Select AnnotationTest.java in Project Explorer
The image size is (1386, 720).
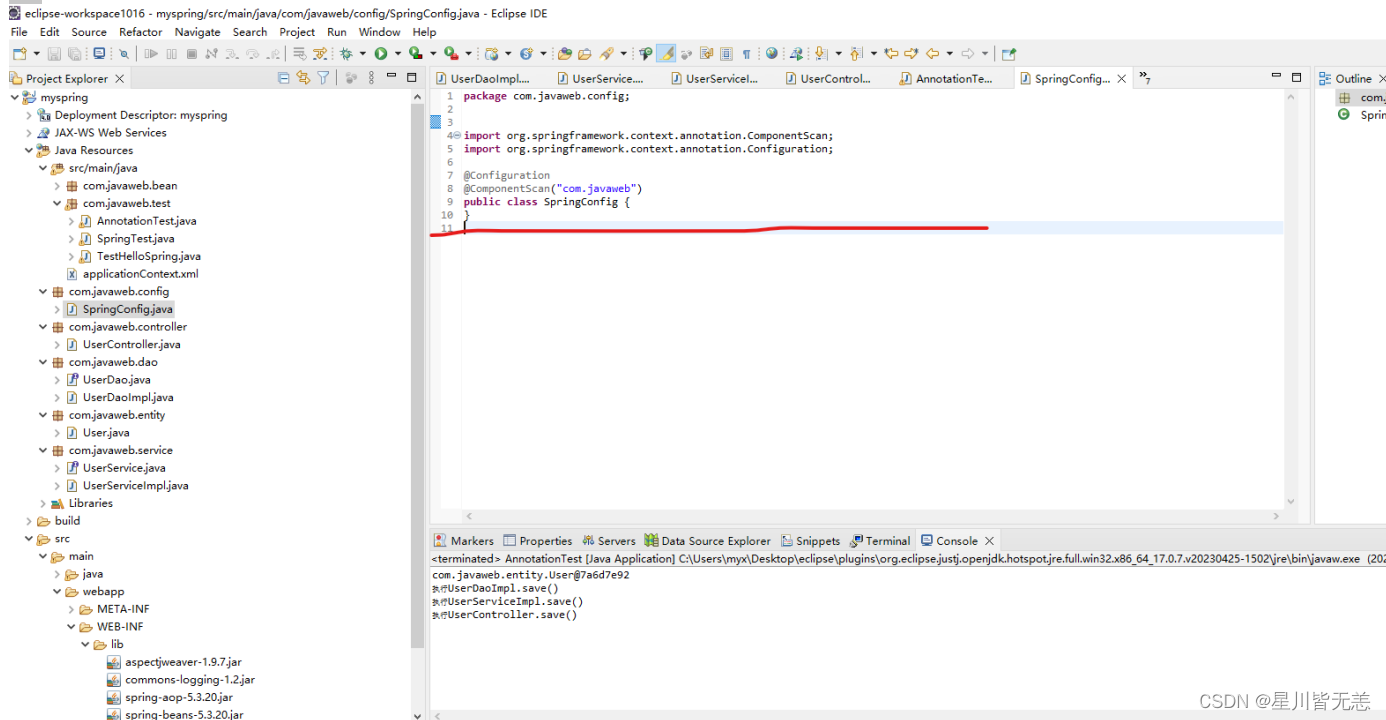tap(146, 221)
